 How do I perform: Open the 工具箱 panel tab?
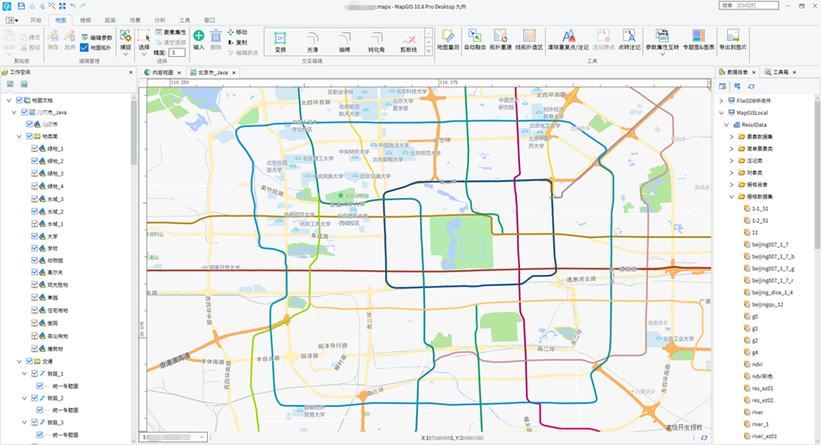pos(780,72)
